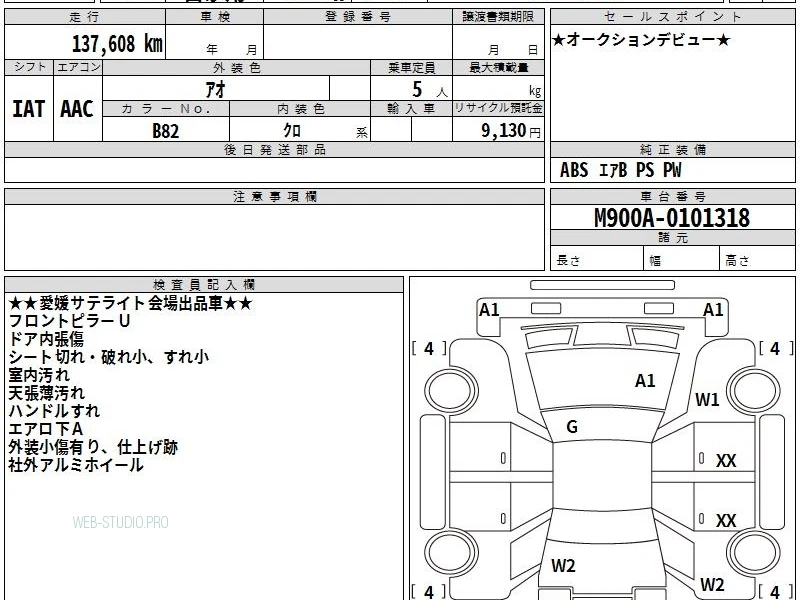Viewport: 800px width, 600px height.
Task: Click the リサイクル預託金 header cell
Action: pos(498,109)
